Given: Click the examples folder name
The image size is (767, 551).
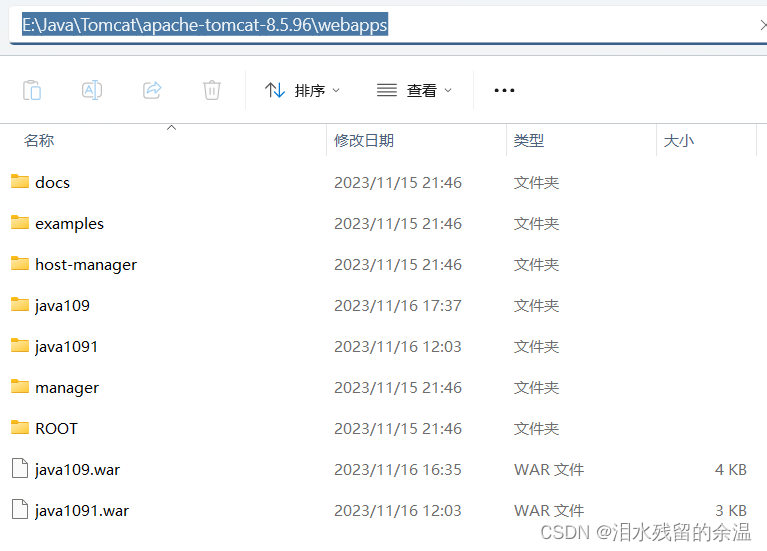Looking at the screenshot, I should tap(69, 224).
